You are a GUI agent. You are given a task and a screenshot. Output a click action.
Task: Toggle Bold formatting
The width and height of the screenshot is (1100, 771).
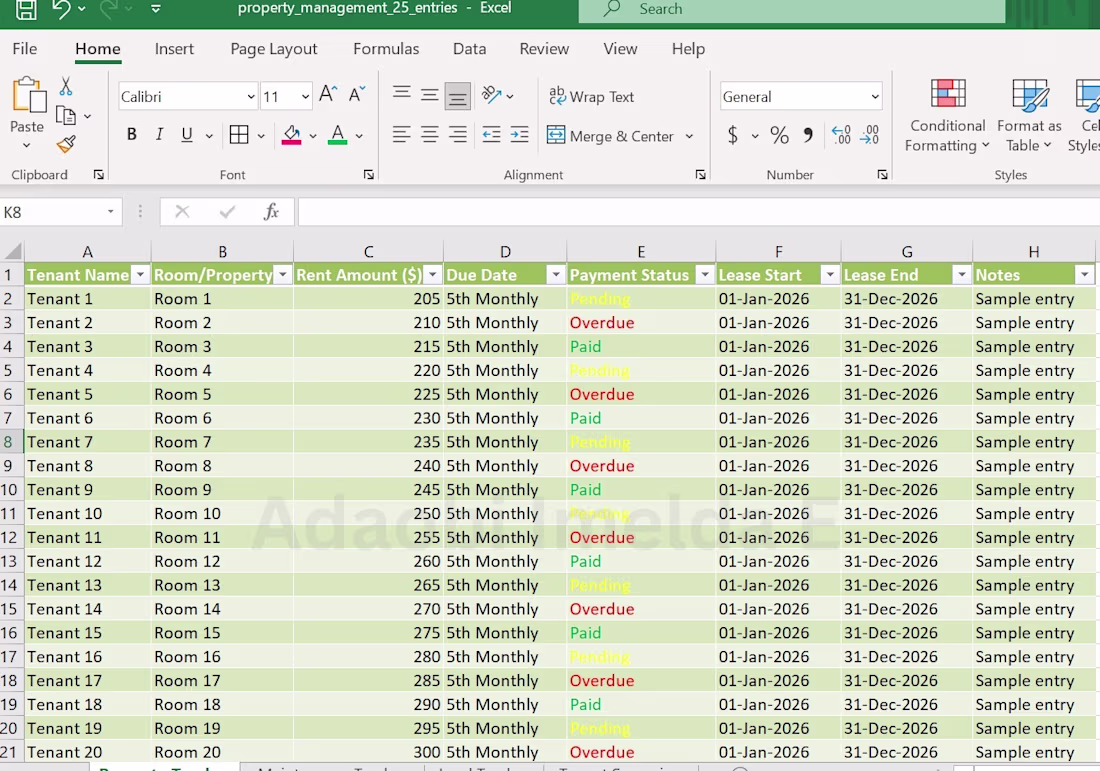coord(131,135)
